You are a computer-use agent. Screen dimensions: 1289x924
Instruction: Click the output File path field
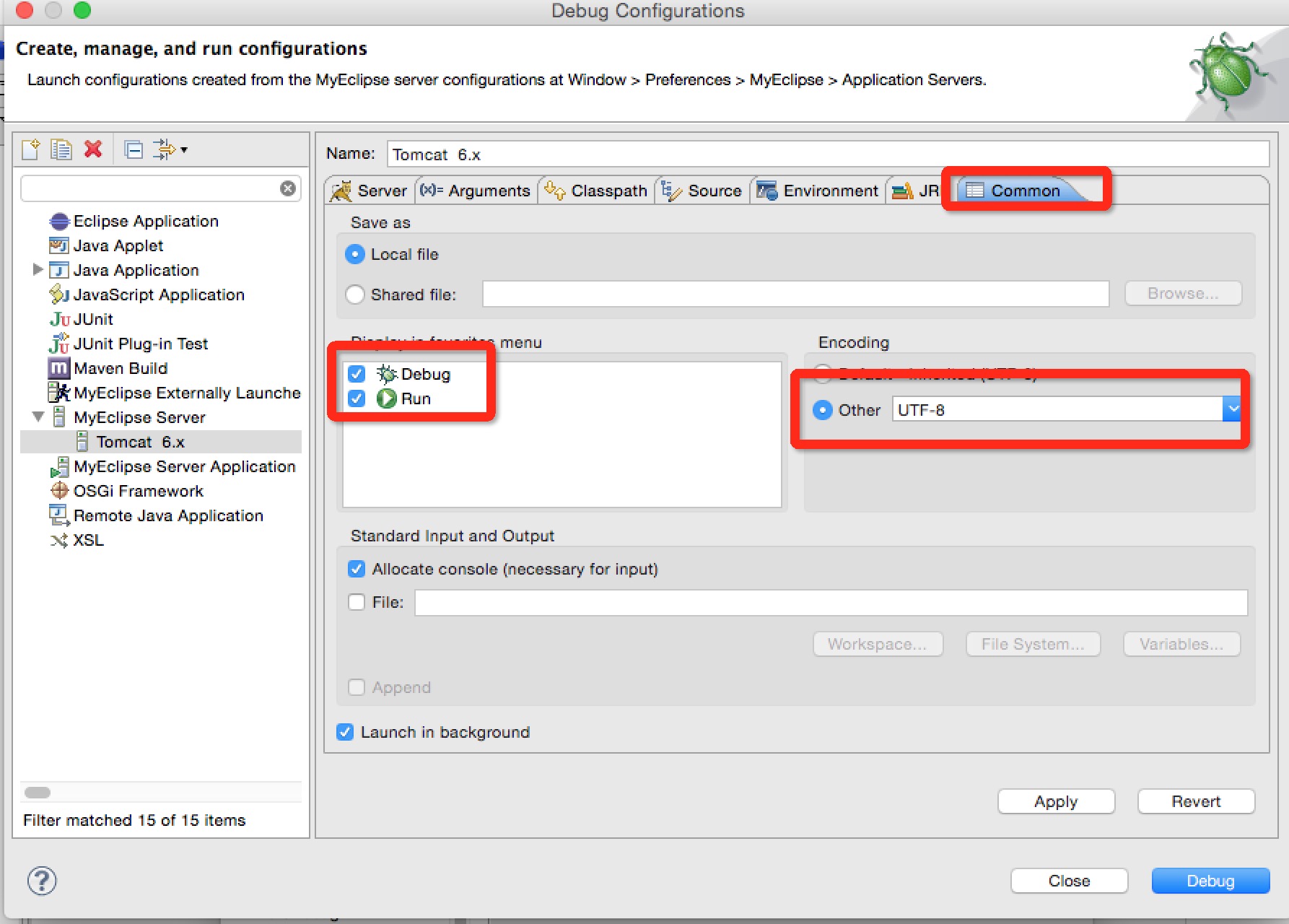(831, 602)
